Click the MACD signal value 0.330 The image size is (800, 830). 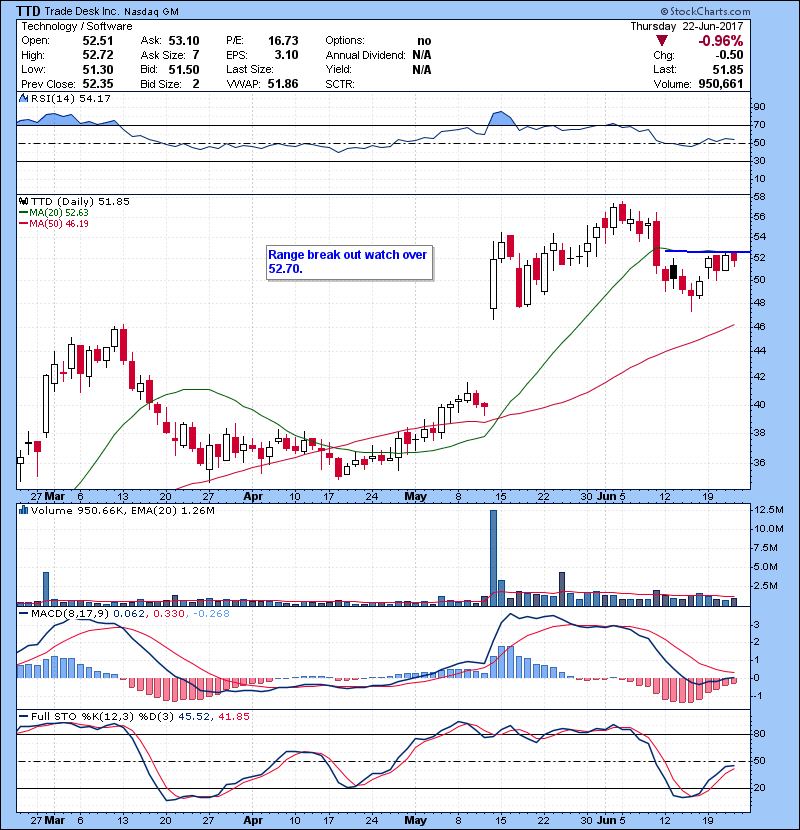click(x=169, y=614)
